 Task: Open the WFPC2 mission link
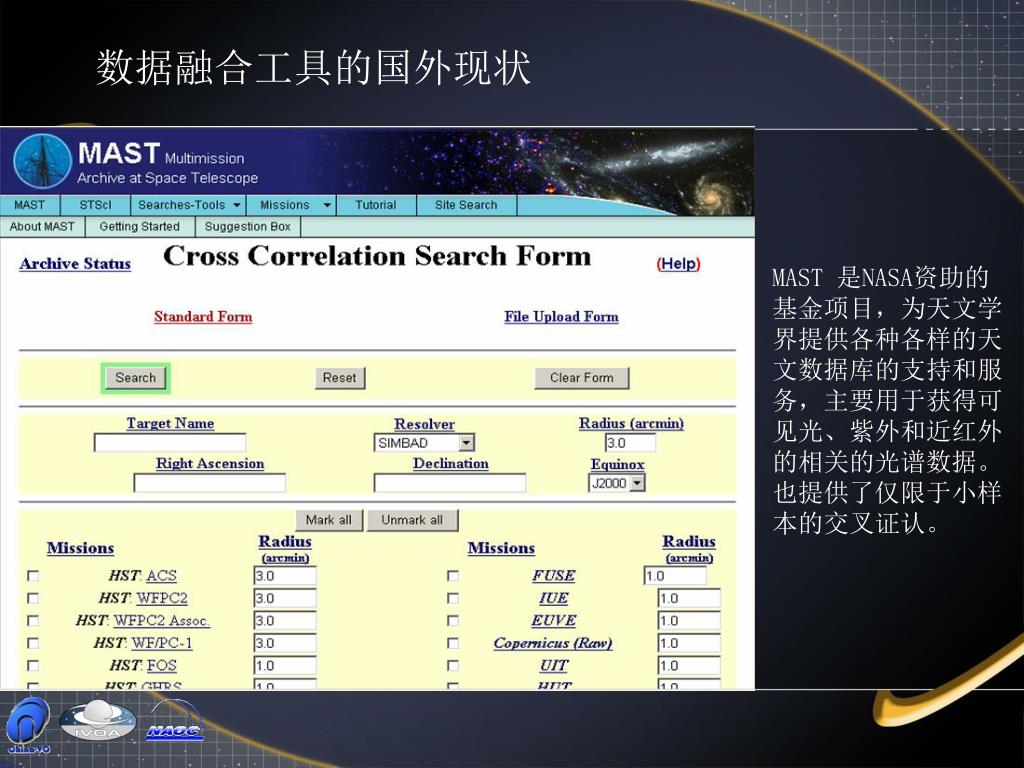pos(162,598)
